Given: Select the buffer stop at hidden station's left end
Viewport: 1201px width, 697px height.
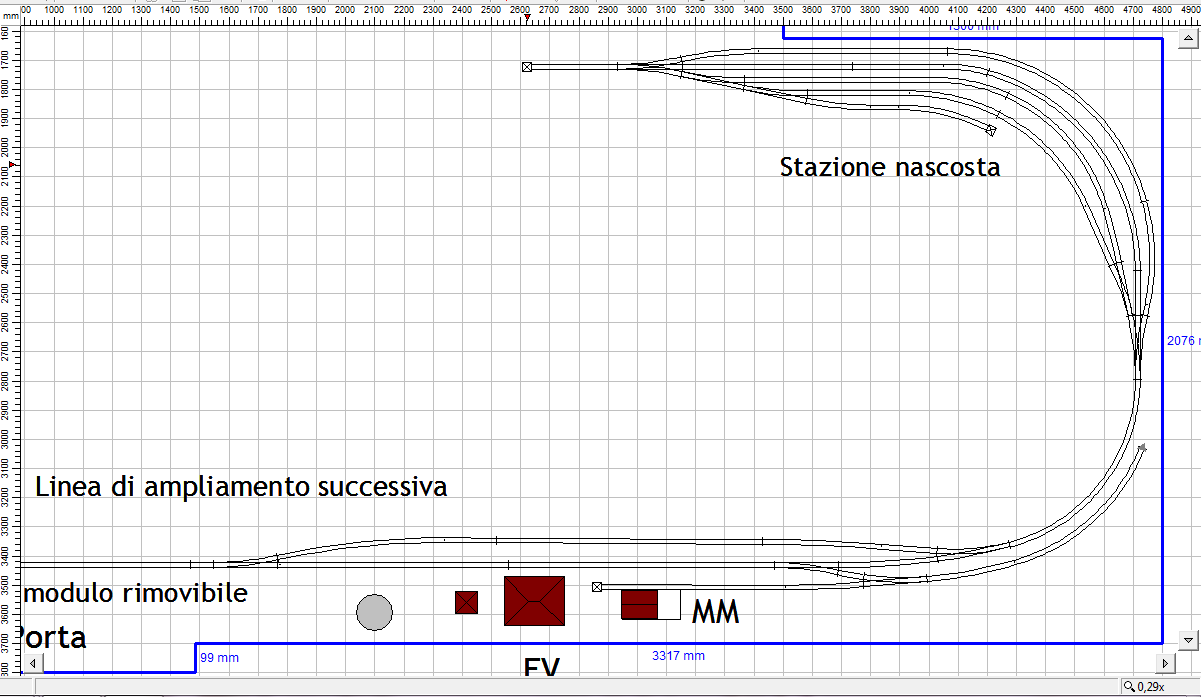Looking at the screenshot, I should 526,67.
